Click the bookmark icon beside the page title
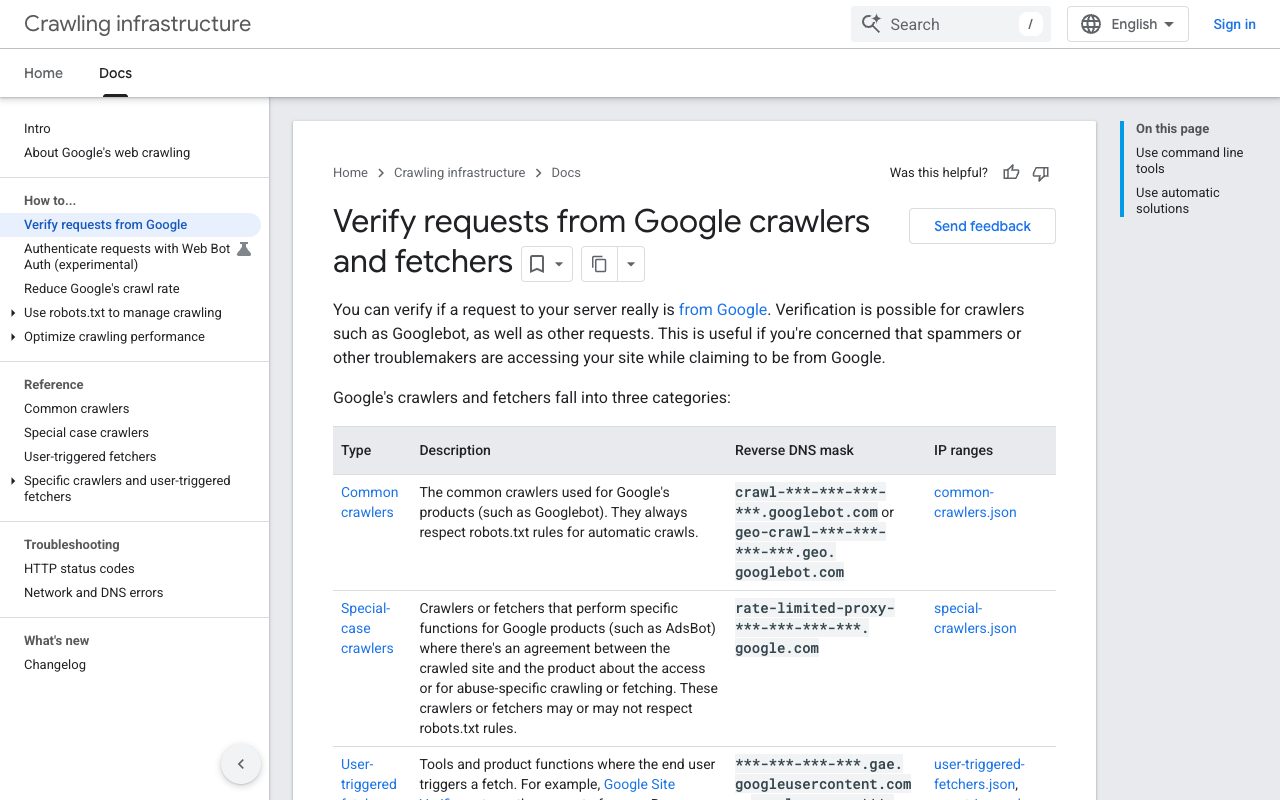The width and height of the screenshot is (1280, 800). (537, 264)
